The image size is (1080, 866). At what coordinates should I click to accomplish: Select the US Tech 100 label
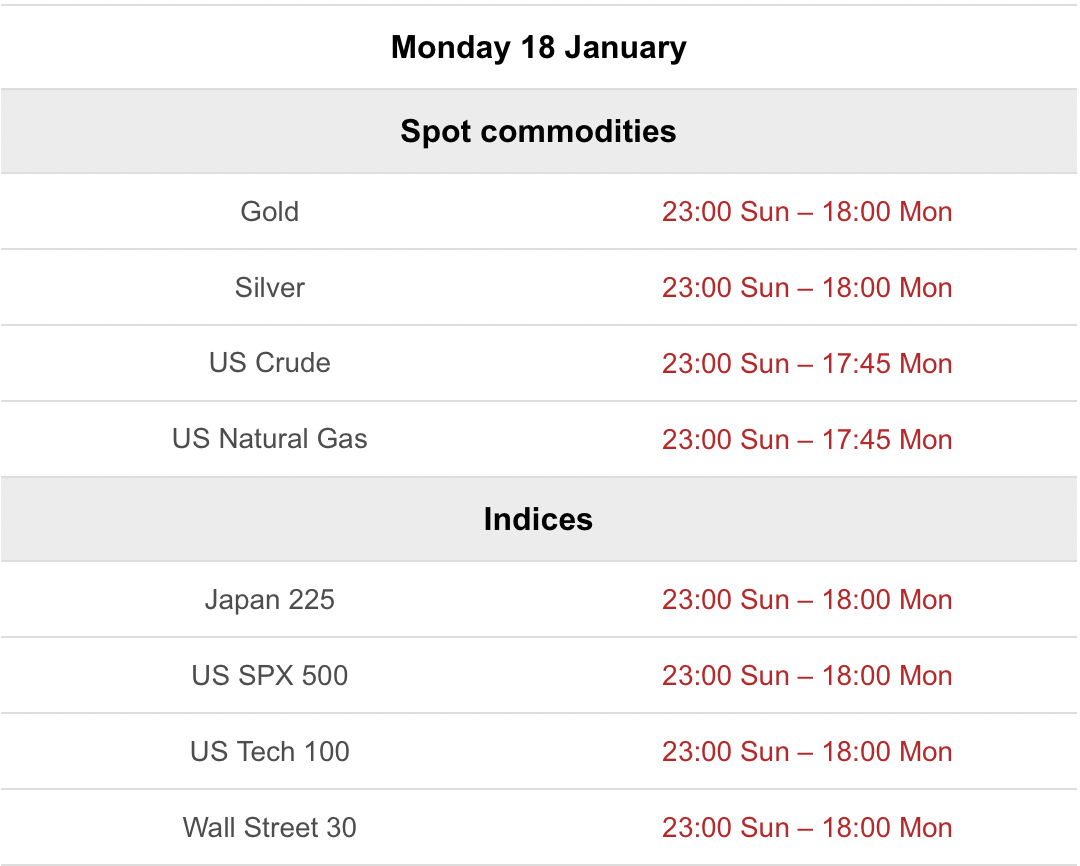(270, 752)
